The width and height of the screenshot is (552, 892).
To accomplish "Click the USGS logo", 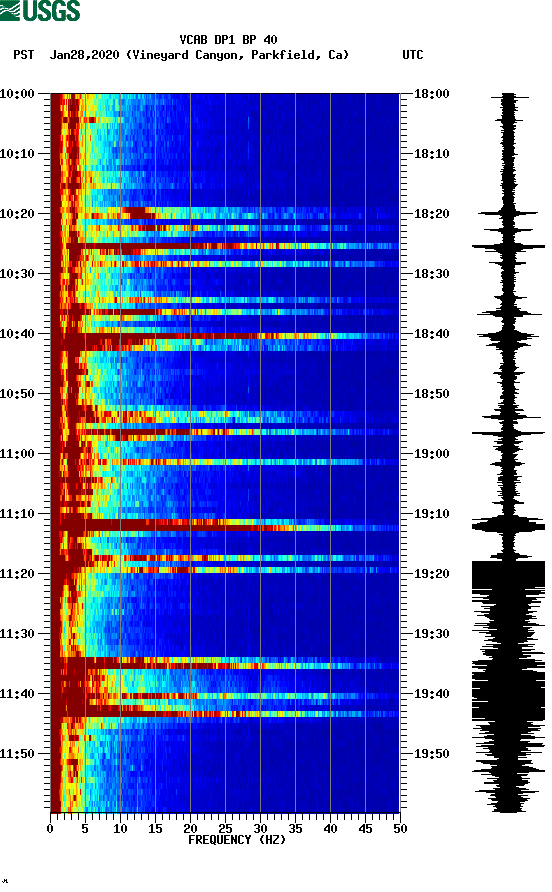I will pos(40,10).
